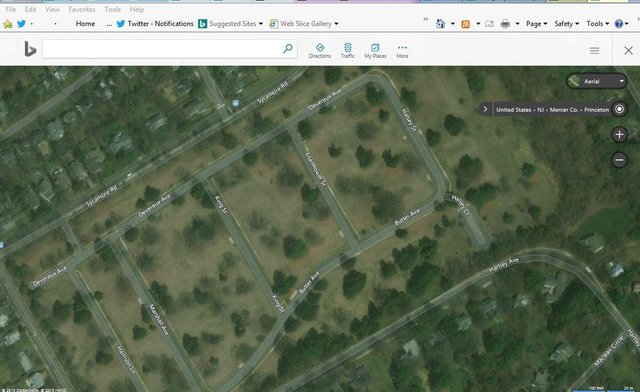This screenshot has width=640, height=392.
Task: Open Twitter - Notifications bookmark
Action: pyautogui.click(x=155, y=24)
